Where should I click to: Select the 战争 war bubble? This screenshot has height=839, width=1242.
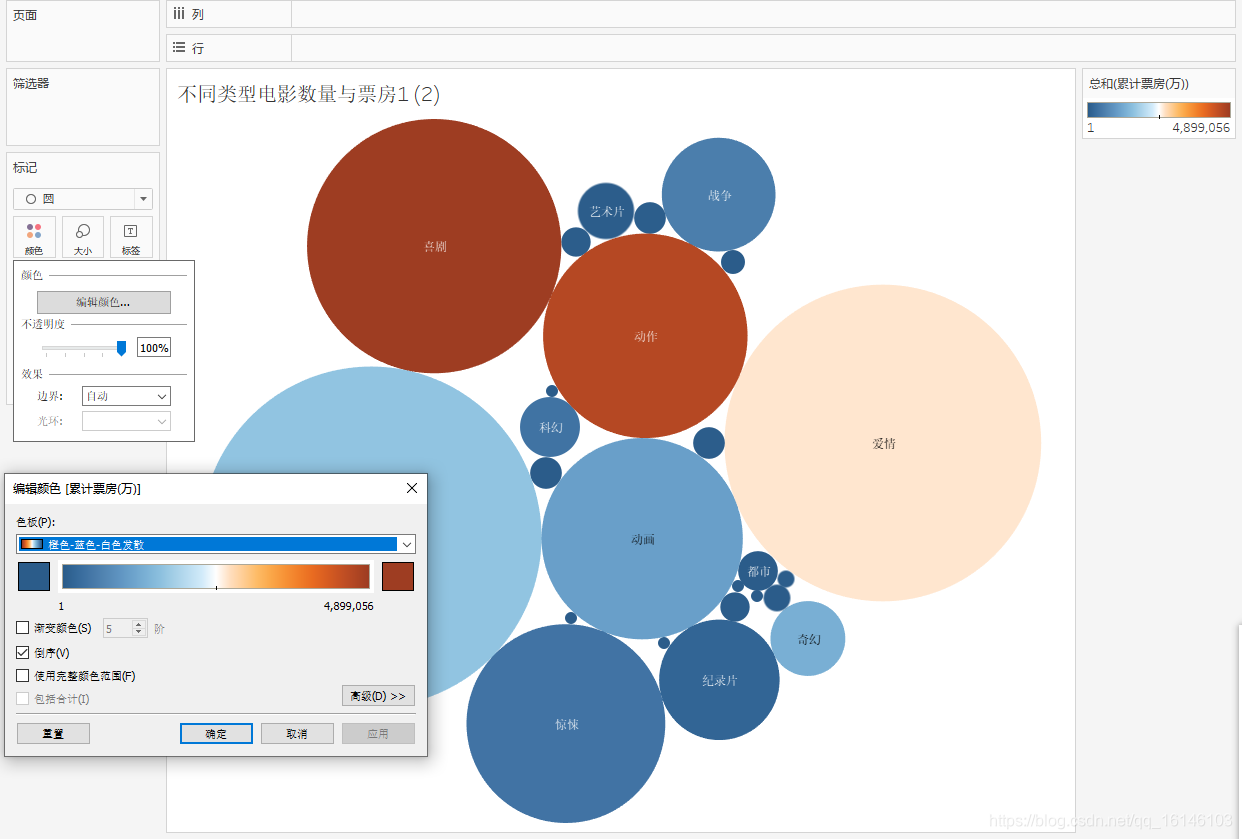pos(719,195)
